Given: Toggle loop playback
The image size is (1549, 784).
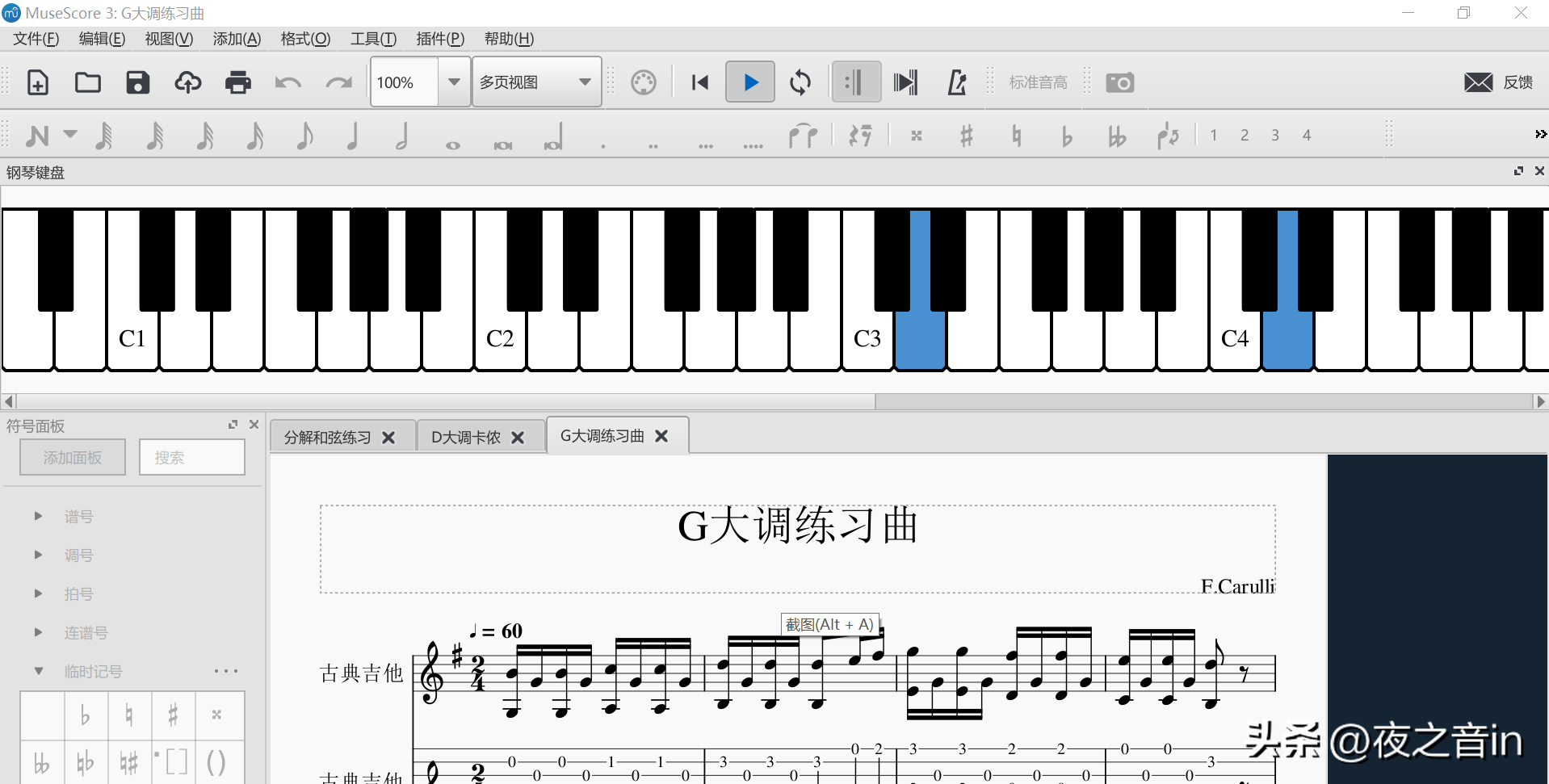Looking at the screenshot, I should click(800, 82).
